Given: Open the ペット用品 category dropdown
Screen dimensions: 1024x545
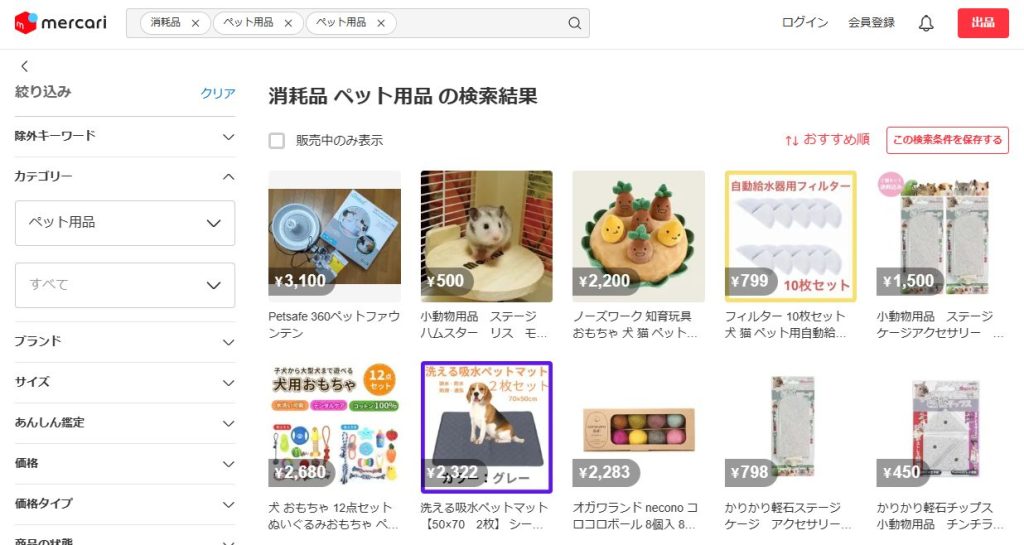Looking at the screenshot, I should pyautogui.click(x=125, y=223).
